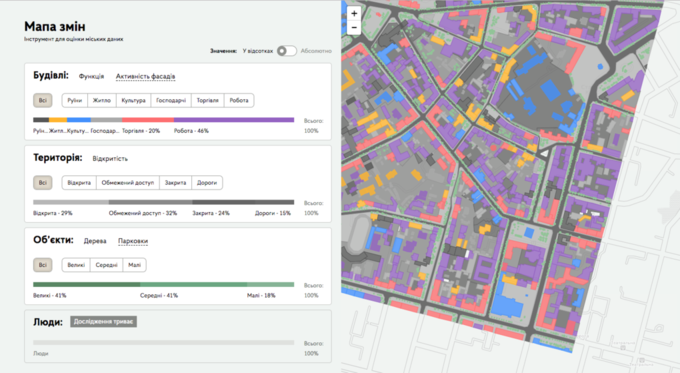Viewport: 680px width, 373px height.
Task: Select the Абсолютно label
Action: pyautogui.click(x=316, y=51)
